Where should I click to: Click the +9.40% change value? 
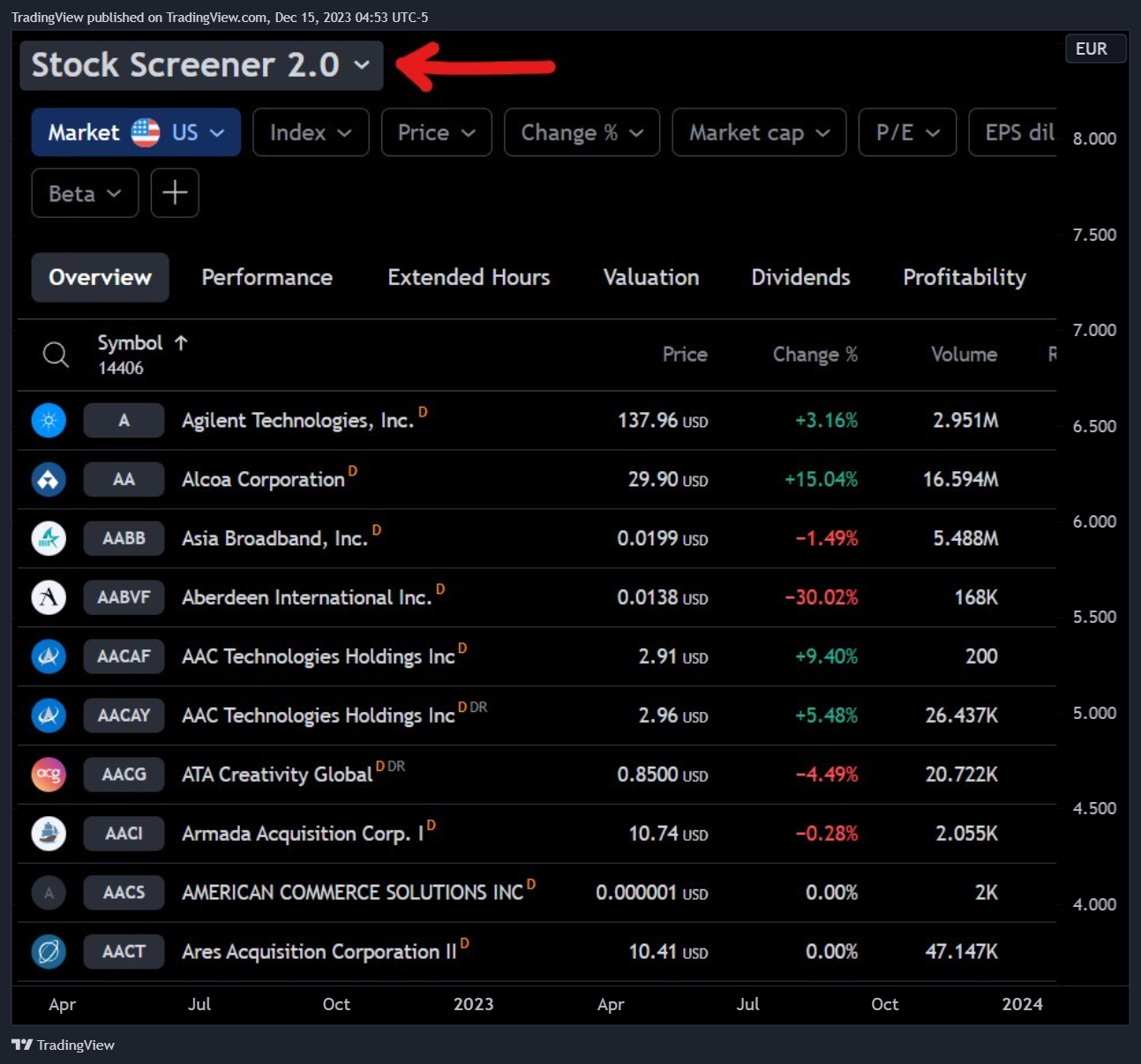click(826, 657)
